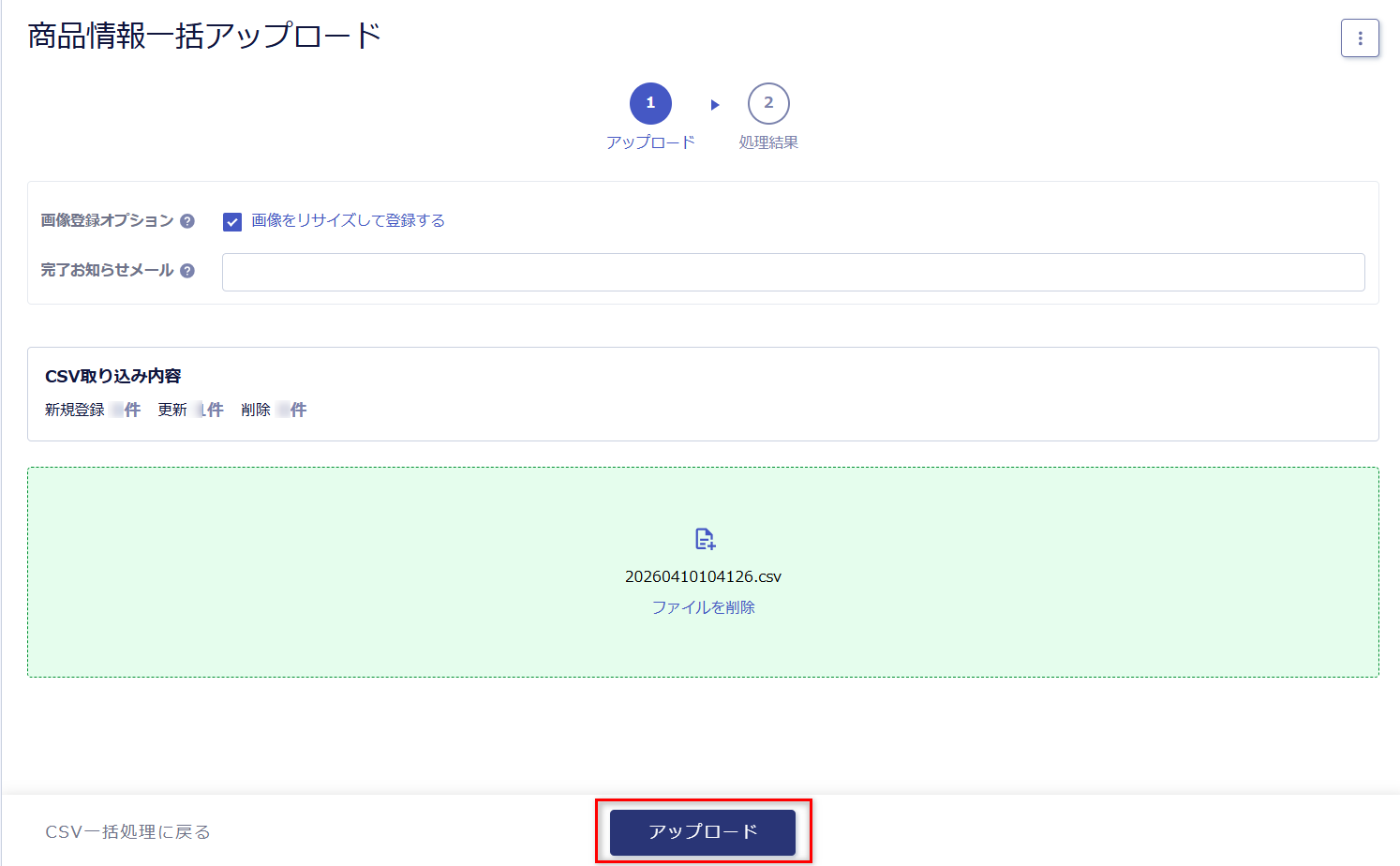Click the add-file document icon in dropzone
1400x866 pixels.
(x=704, y=539)
